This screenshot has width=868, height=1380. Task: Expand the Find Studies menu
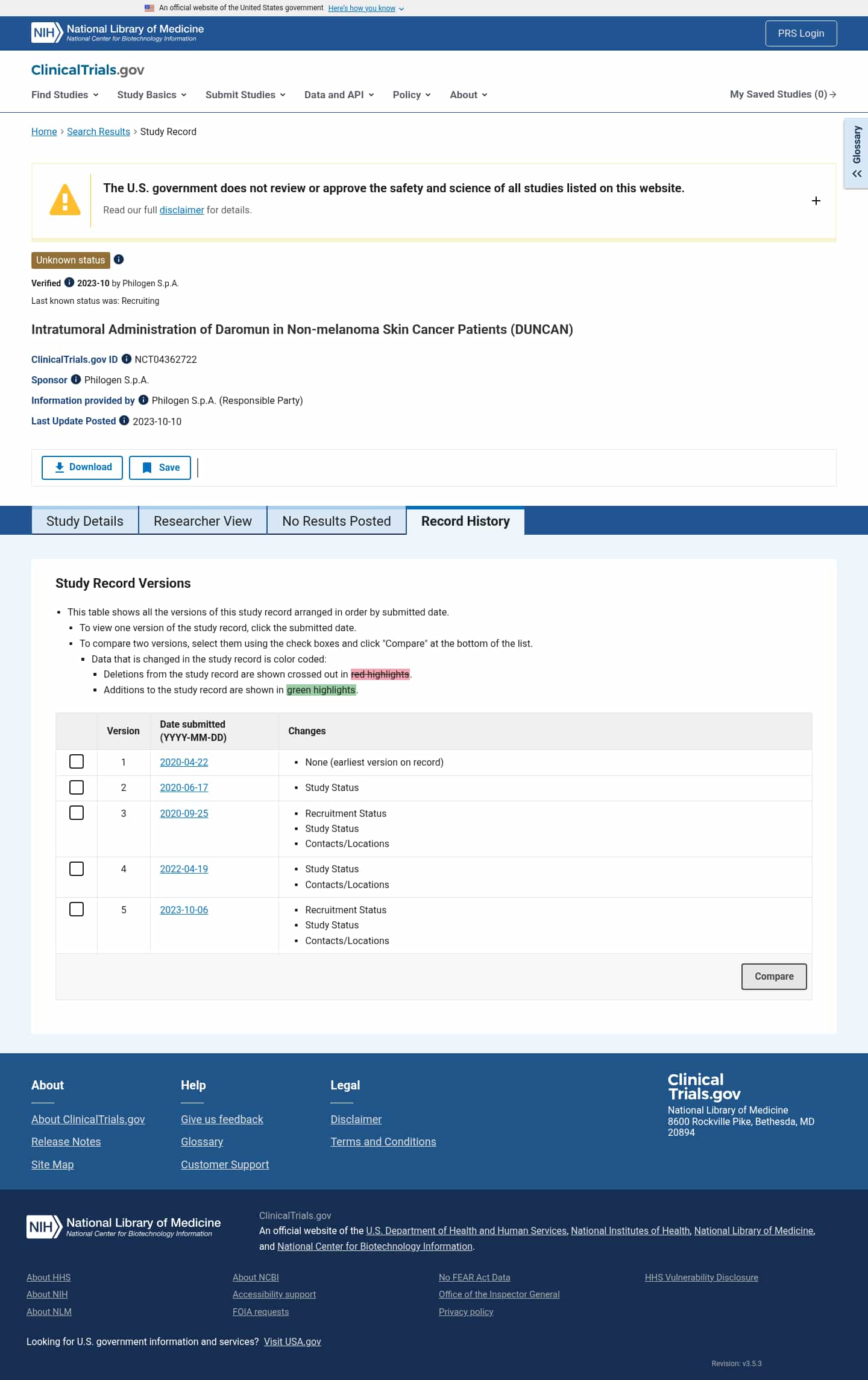[x=65, y=95]
